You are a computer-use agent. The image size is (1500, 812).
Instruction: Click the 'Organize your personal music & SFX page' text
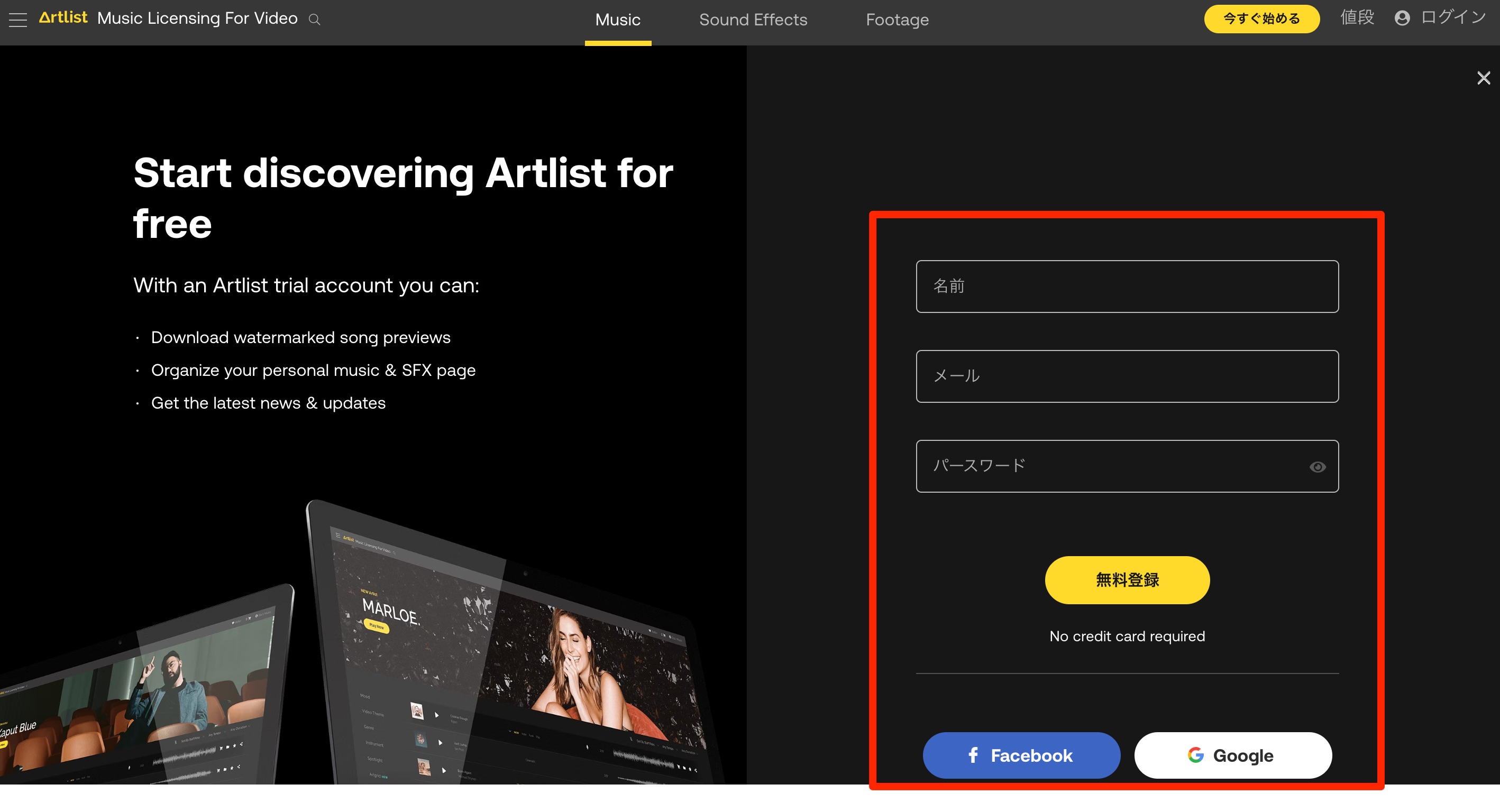point(313,370)
